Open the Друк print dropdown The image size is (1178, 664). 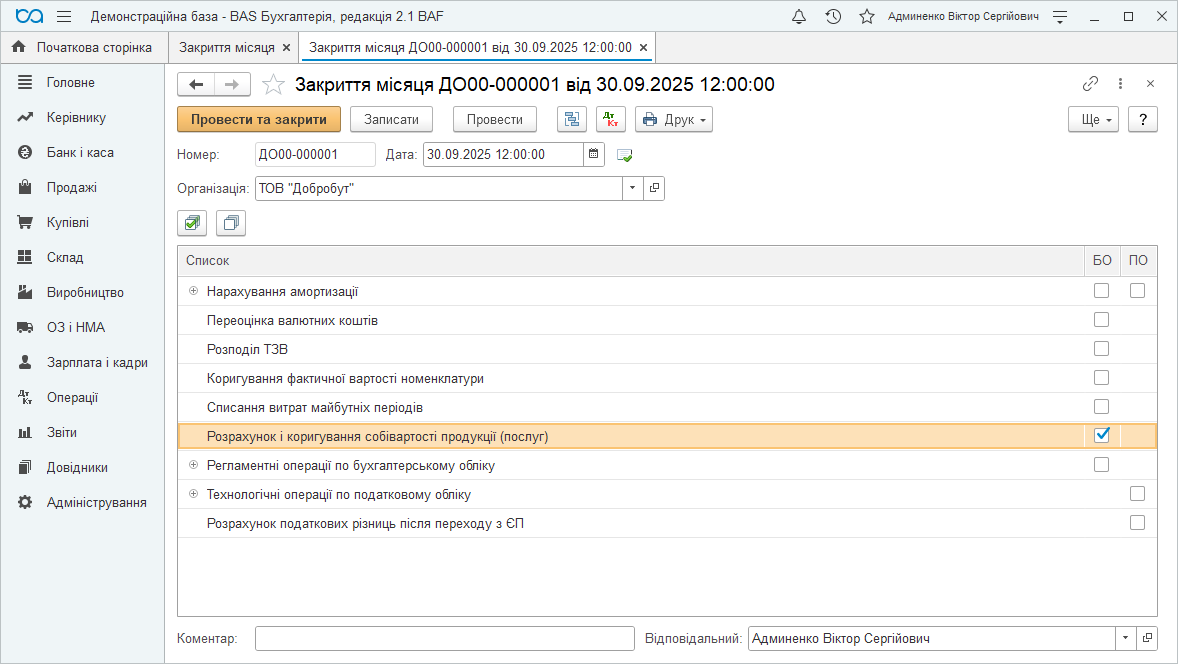pos(673,120)
